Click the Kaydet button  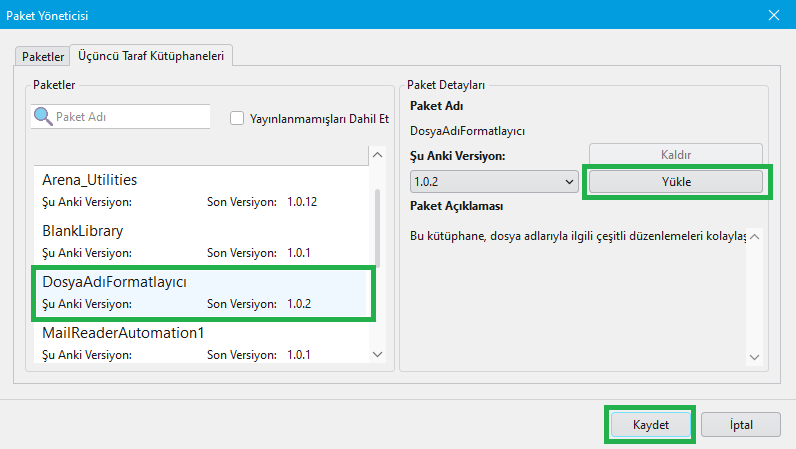(x=650, y=424)
